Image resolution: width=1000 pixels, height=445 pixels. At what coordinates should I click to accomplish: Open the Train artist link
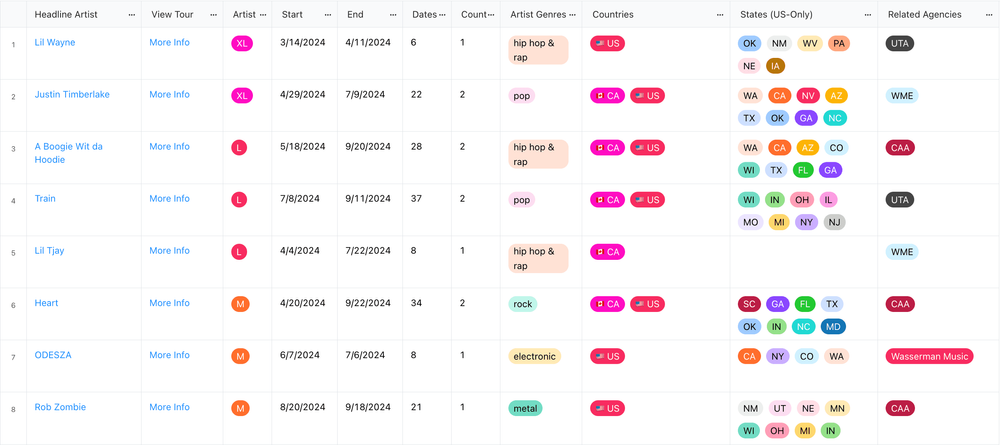(x=45, y=198)
